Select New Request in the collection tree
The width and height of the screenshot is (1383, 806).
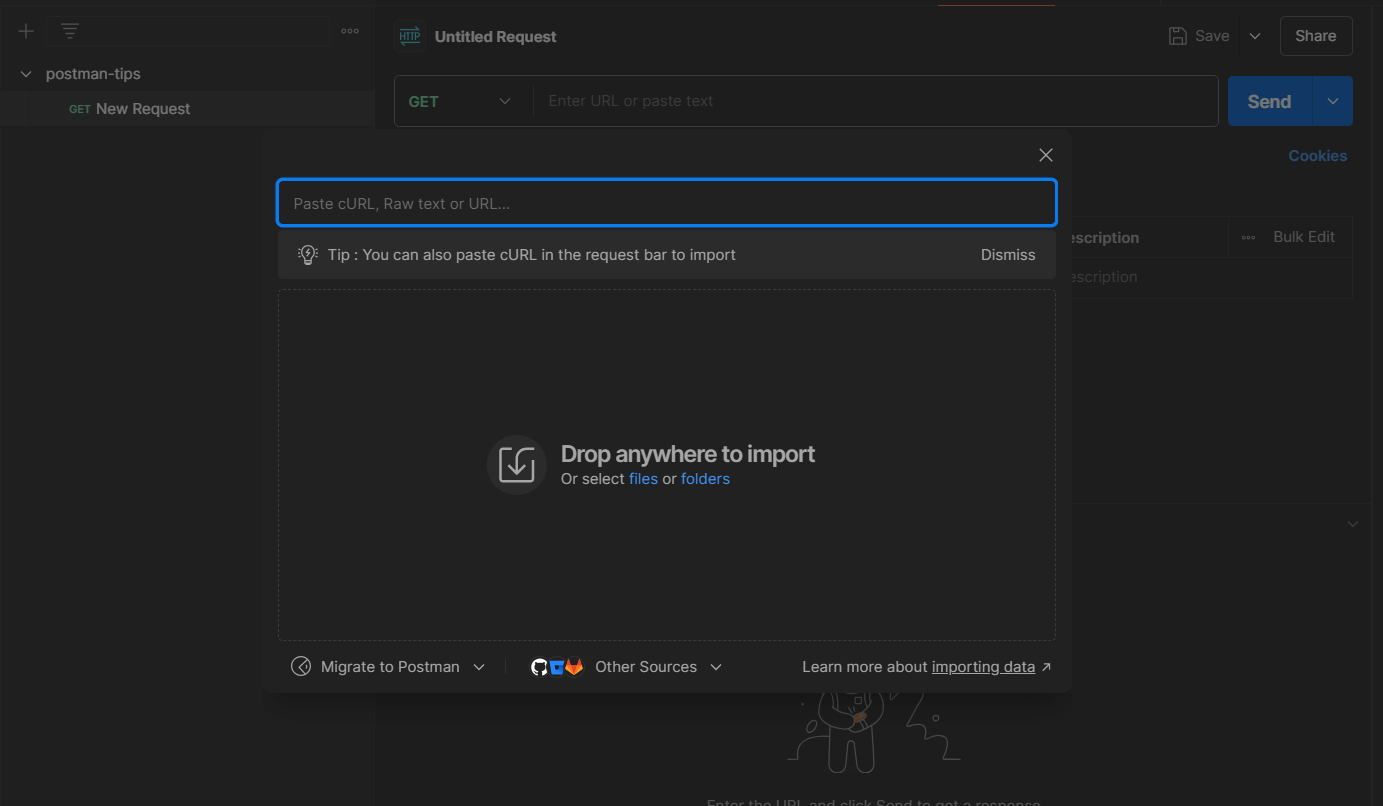(142, 109)
